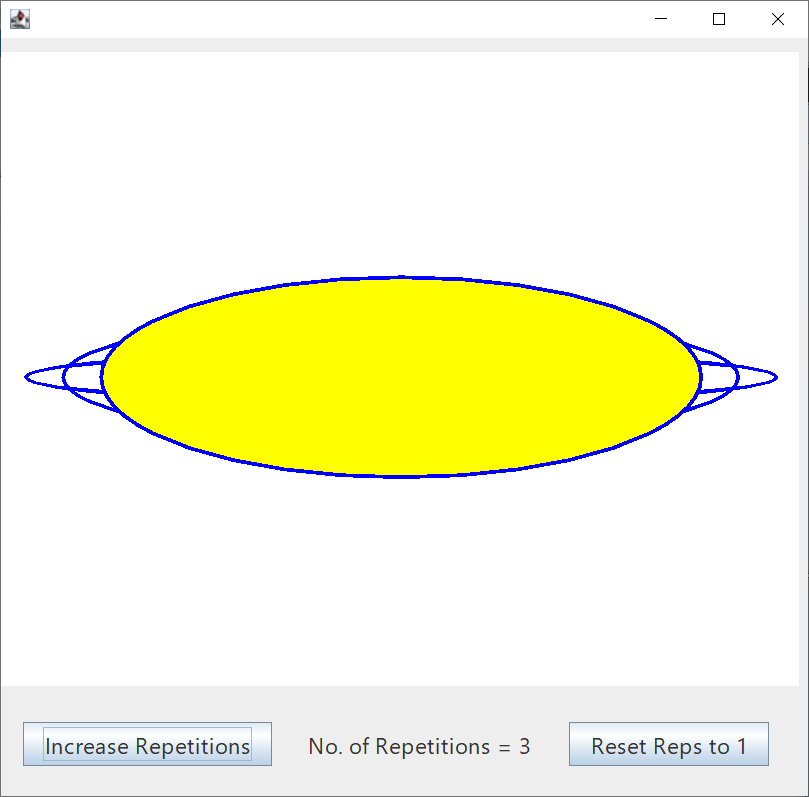Click the bottom edge of the yellow ellipse outline
The height and width of the screenshot is (797, 809).
tap(401, 476)
